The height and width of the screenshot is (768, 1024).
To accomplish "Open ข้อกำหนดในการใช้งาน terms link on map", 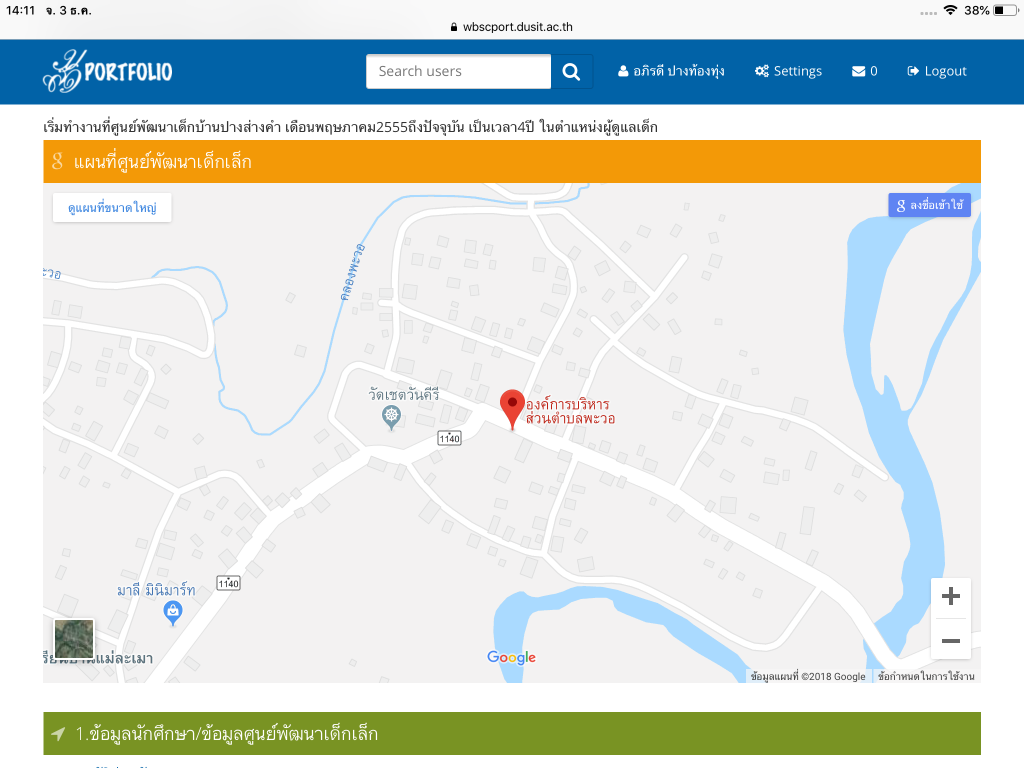I will (x=926, y=677).
